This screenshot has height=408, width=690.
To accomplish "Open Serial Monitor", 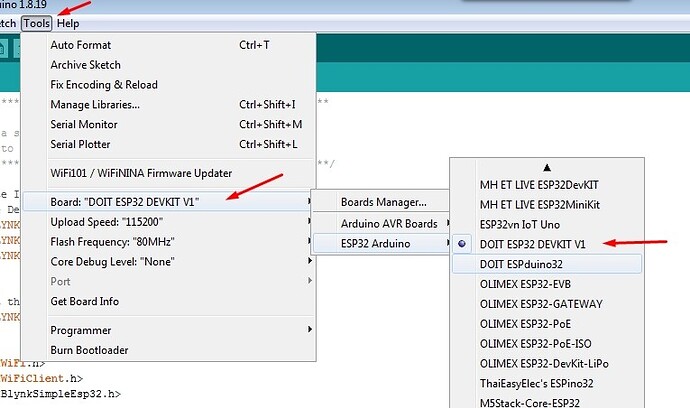I will click(x=169, y=124).
